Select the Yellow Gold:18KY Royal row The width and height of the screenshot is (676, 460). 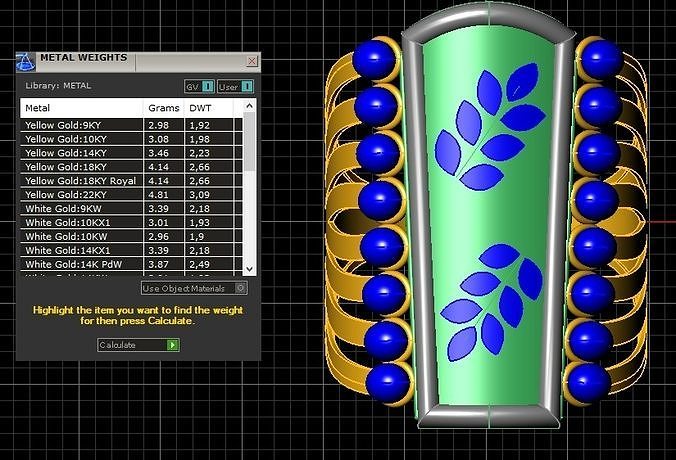pyautogui.click(x=131, y=181)
